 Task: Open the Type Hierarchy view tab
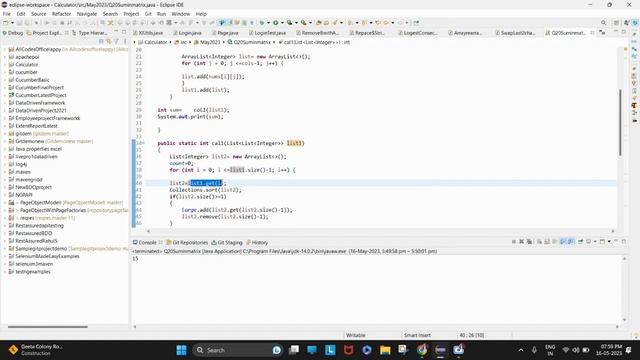[89, 33]
